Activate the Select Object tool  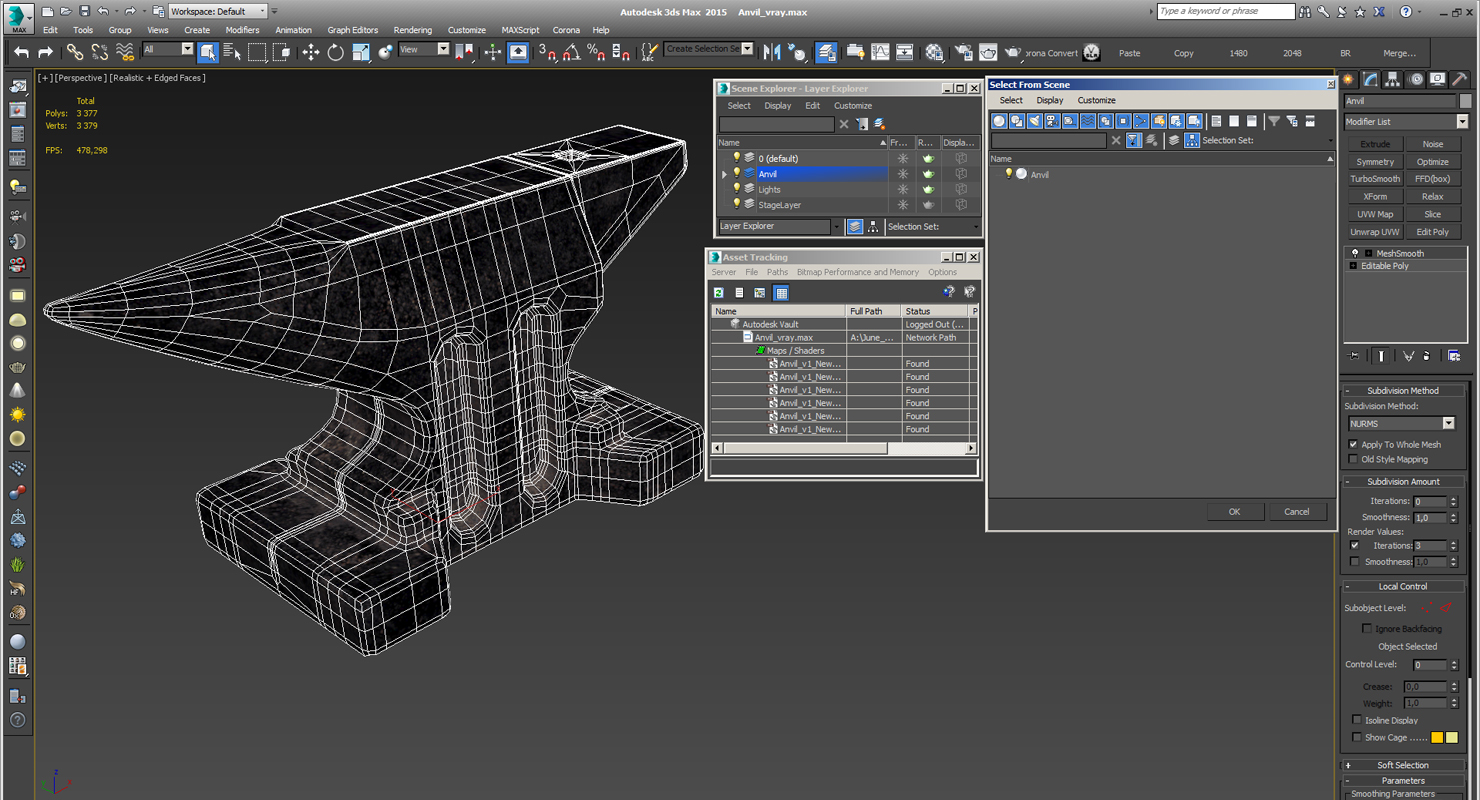[208, 52]
